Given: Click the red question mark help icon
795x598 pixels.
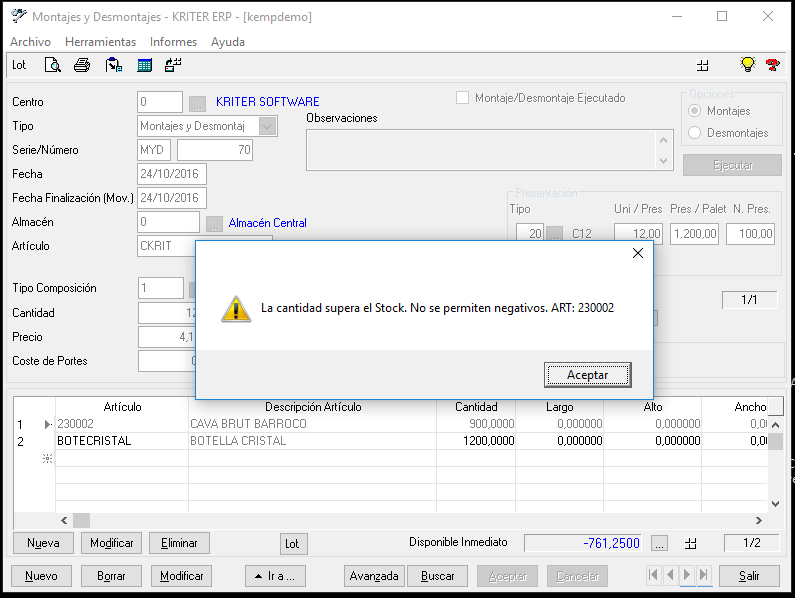Looking at the screenshot, I should click(x=773, y=65).
